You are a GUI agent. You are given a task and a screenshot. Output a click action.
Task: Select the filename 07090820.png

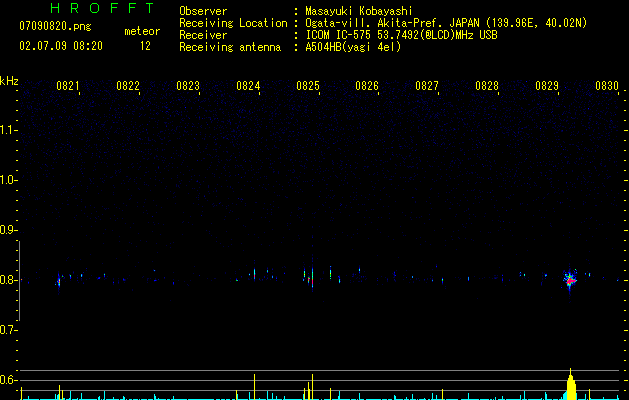point(55,27)
